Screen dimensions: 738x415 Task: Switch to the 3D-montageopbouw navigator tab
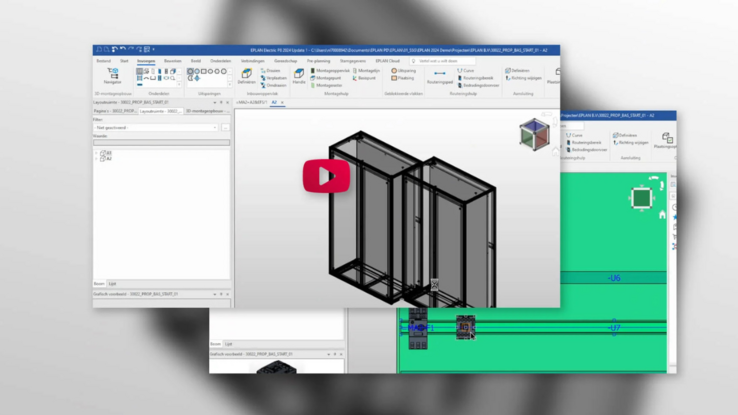[207, 111]
